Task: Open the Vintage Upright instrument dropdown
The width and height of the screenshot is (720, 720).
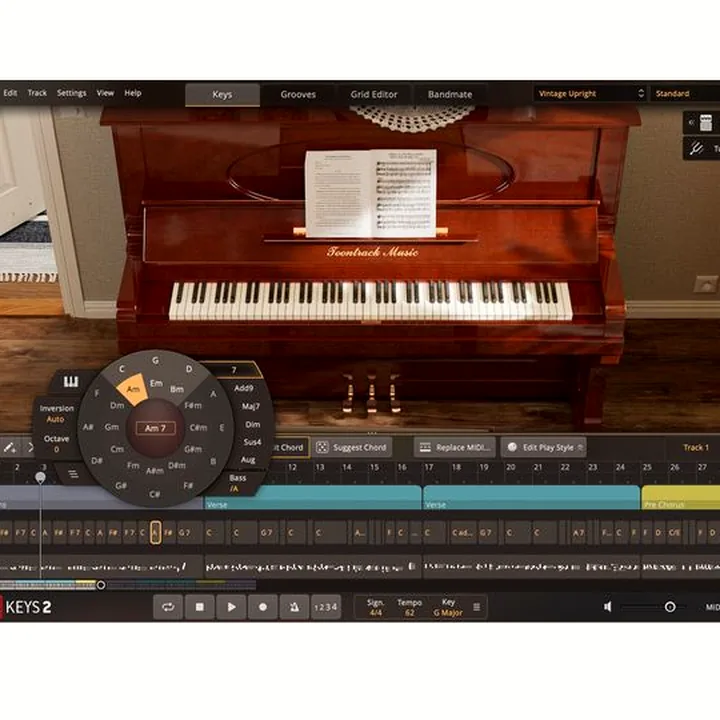Action: (x=590, y=94)
